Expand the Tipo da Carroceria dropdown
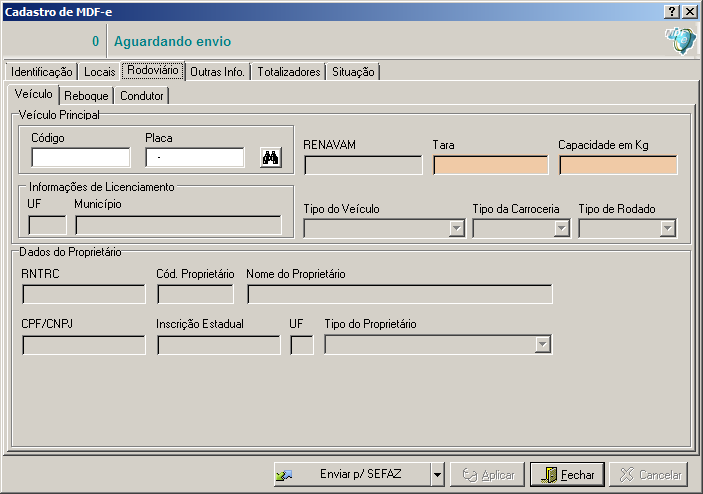Image resolution: width=703 pixels, height=494 pixels. tap(561, 229)
